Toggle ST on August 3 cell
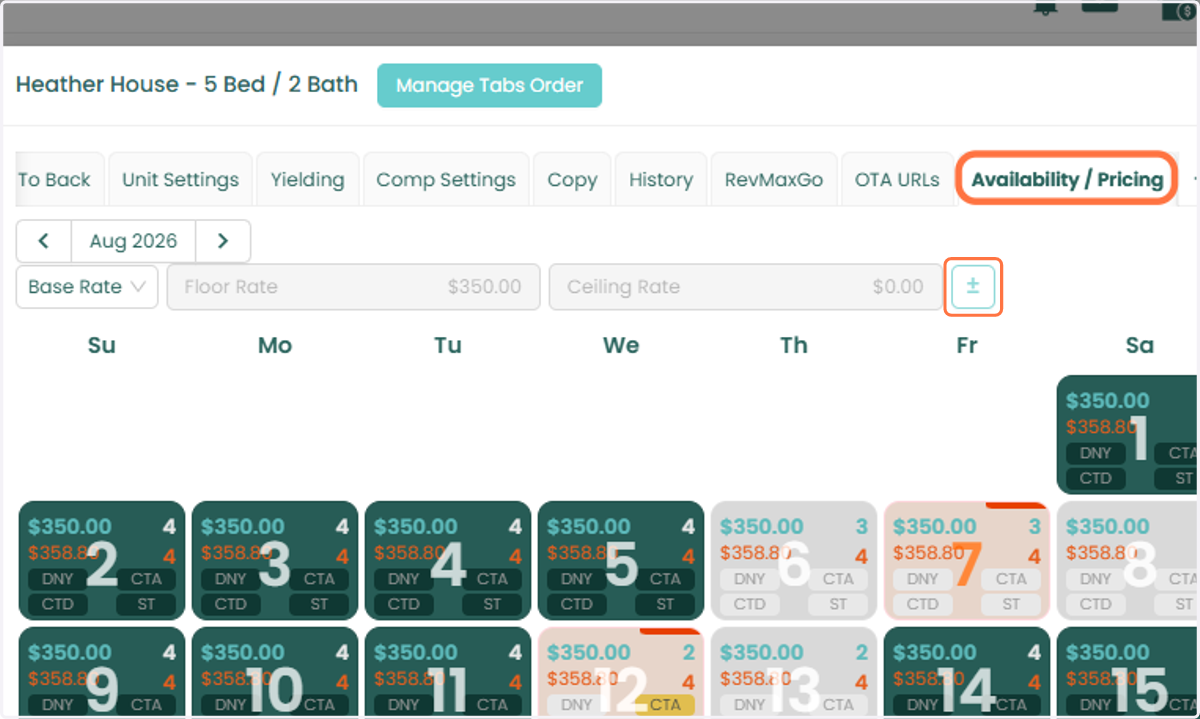 [319, 604]
